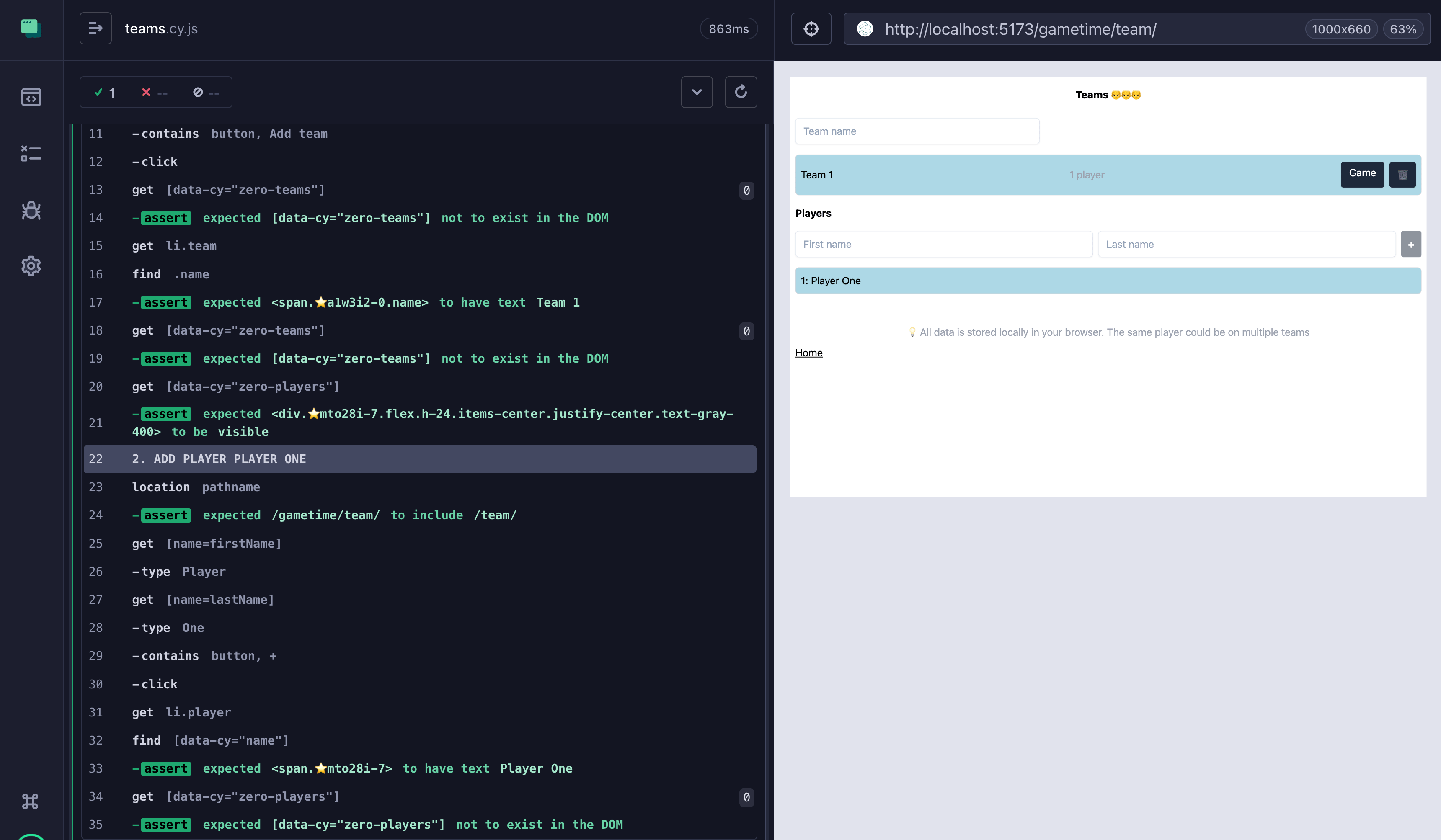Click the Team name input field
Image resolution: width=1441 pixels, height=840 pixels.
tap(917, 131)
